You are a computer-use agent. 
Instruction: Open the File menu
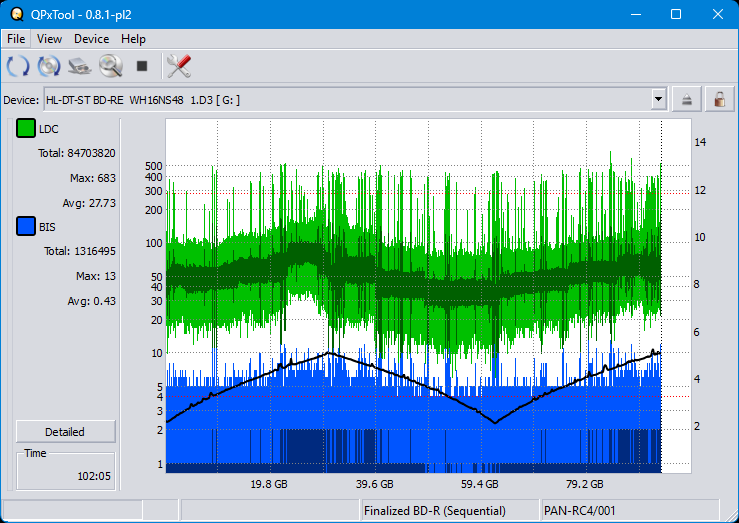point(16,39)
